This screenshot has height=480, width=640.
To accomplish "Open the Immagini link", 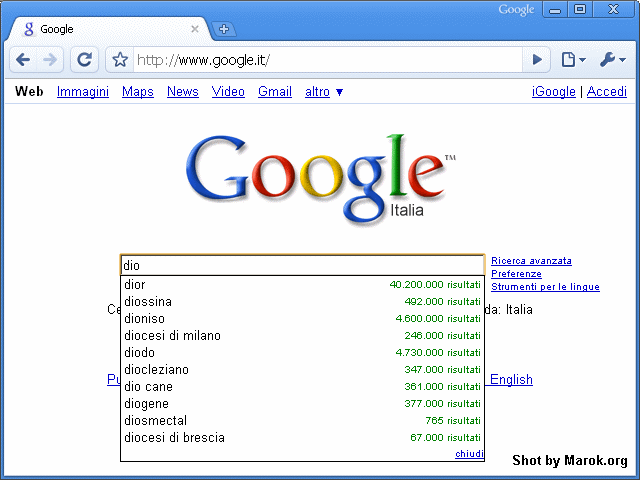I will coord(83,91).
